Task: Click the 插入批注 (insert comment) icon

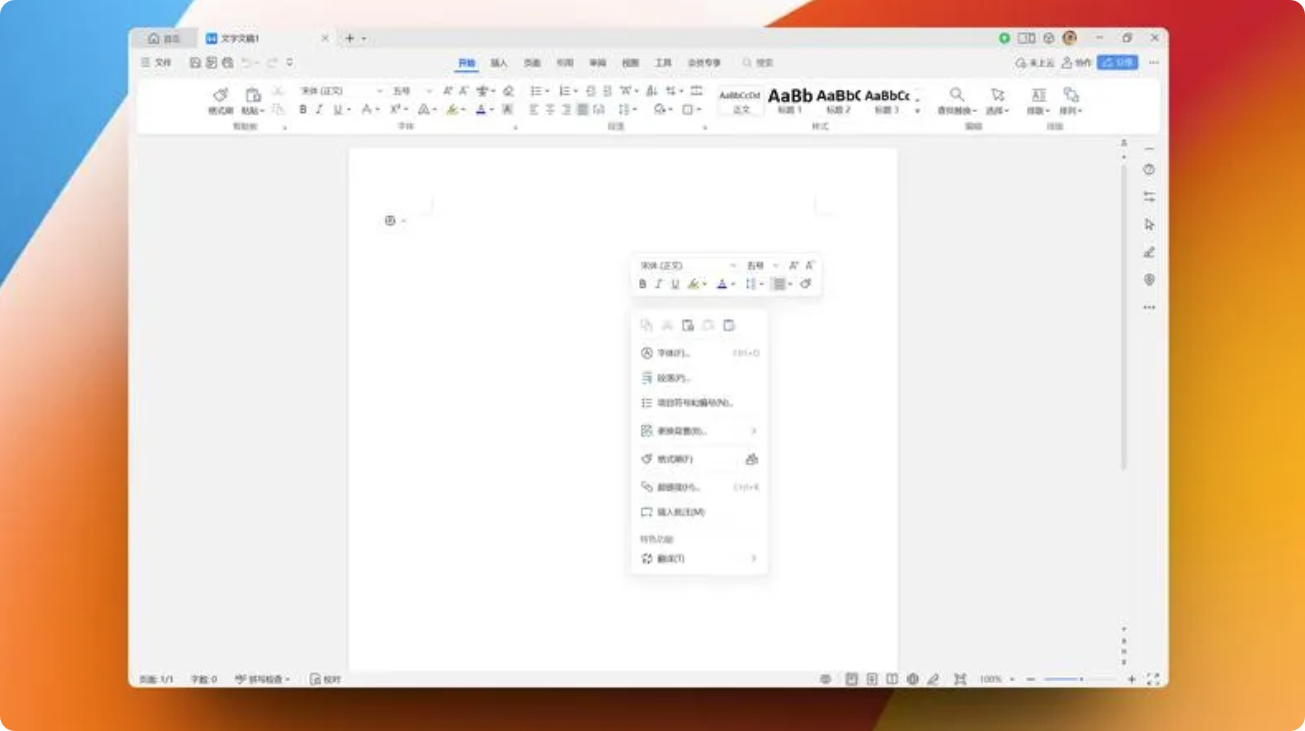Action: (x=646, y=512)
